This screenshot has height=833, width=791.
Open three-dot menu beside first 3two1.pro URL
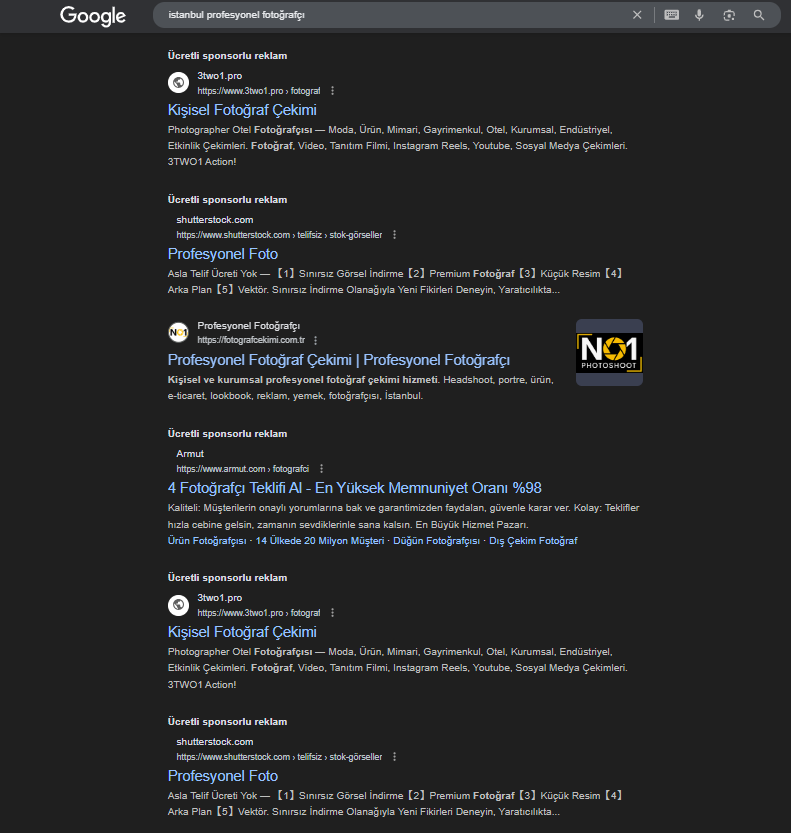[x=333, y=91]
